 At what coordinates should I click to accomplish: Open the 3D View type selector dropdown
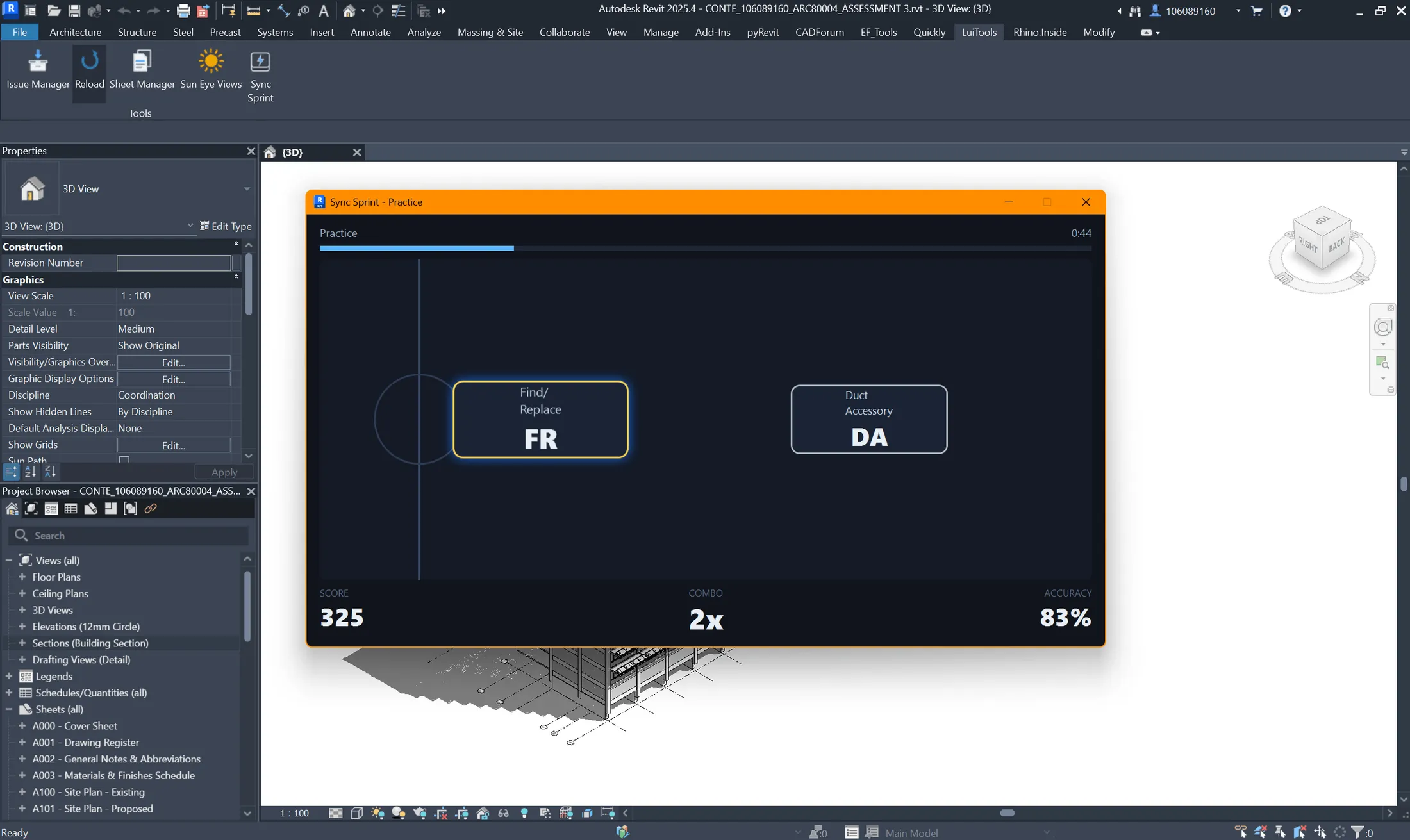coord(247,189)
